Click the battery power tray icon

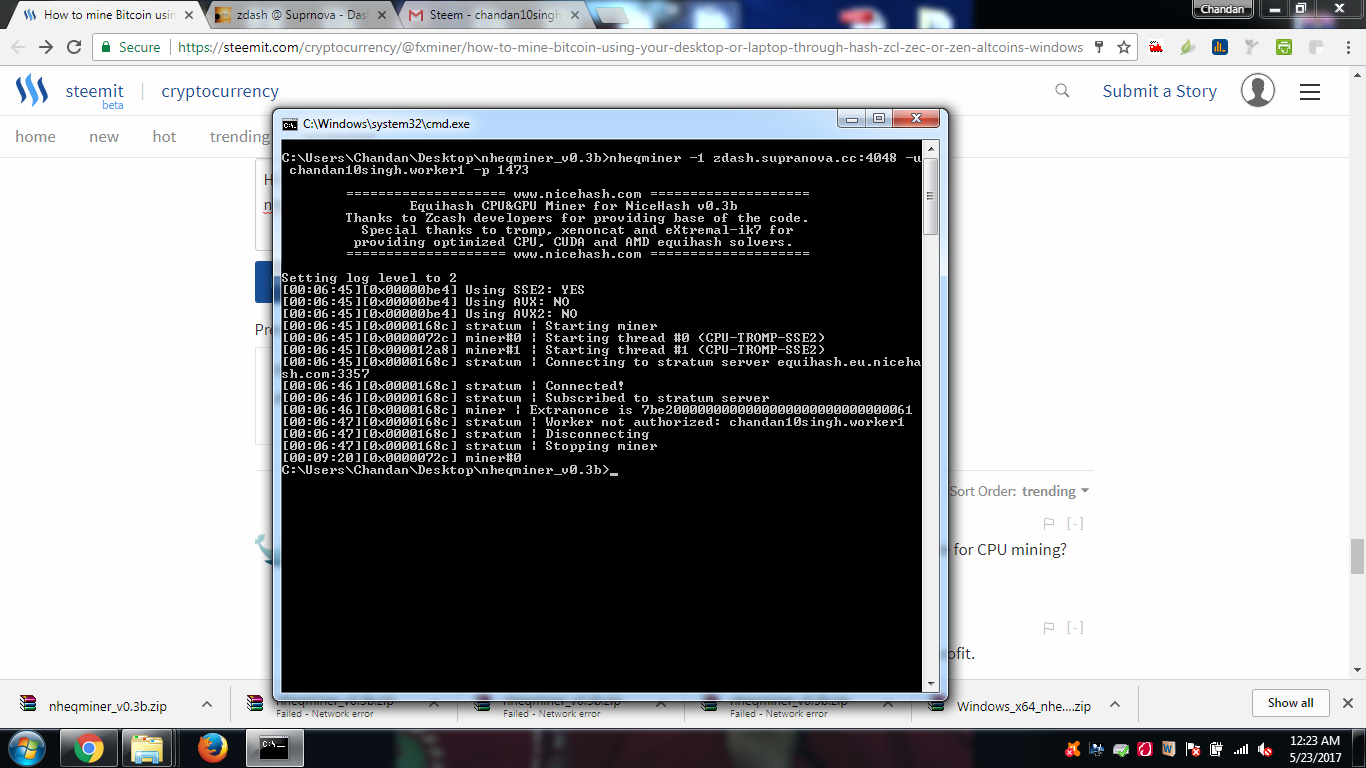click(x=1217, y=749)
